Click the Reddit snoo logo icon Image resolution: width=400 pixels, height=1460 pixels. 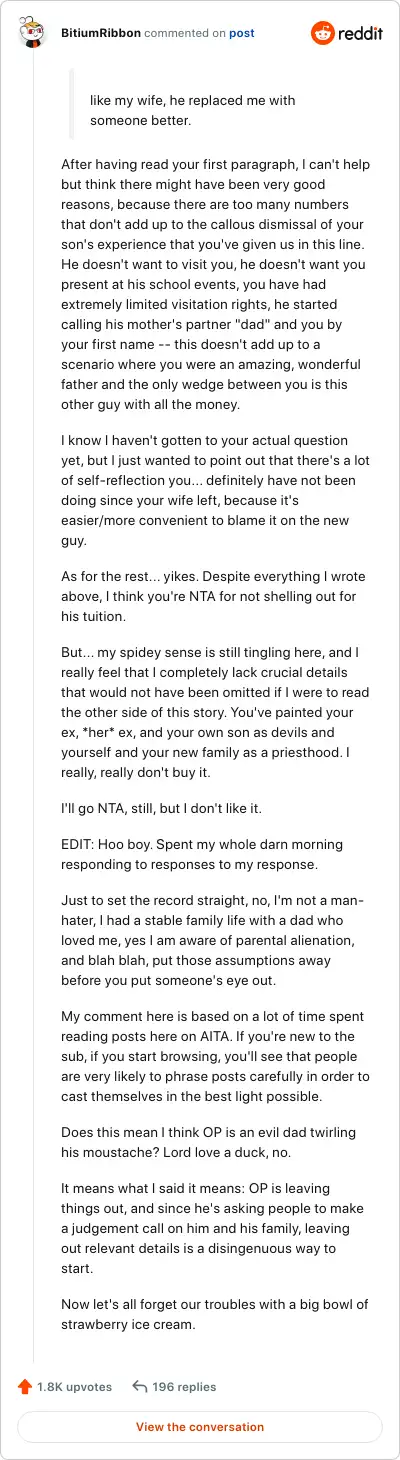324,33
